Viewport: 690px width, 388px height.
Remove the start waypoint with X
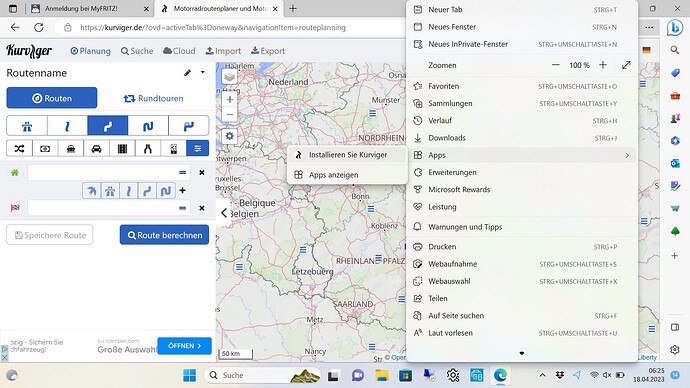click(202, 172)
